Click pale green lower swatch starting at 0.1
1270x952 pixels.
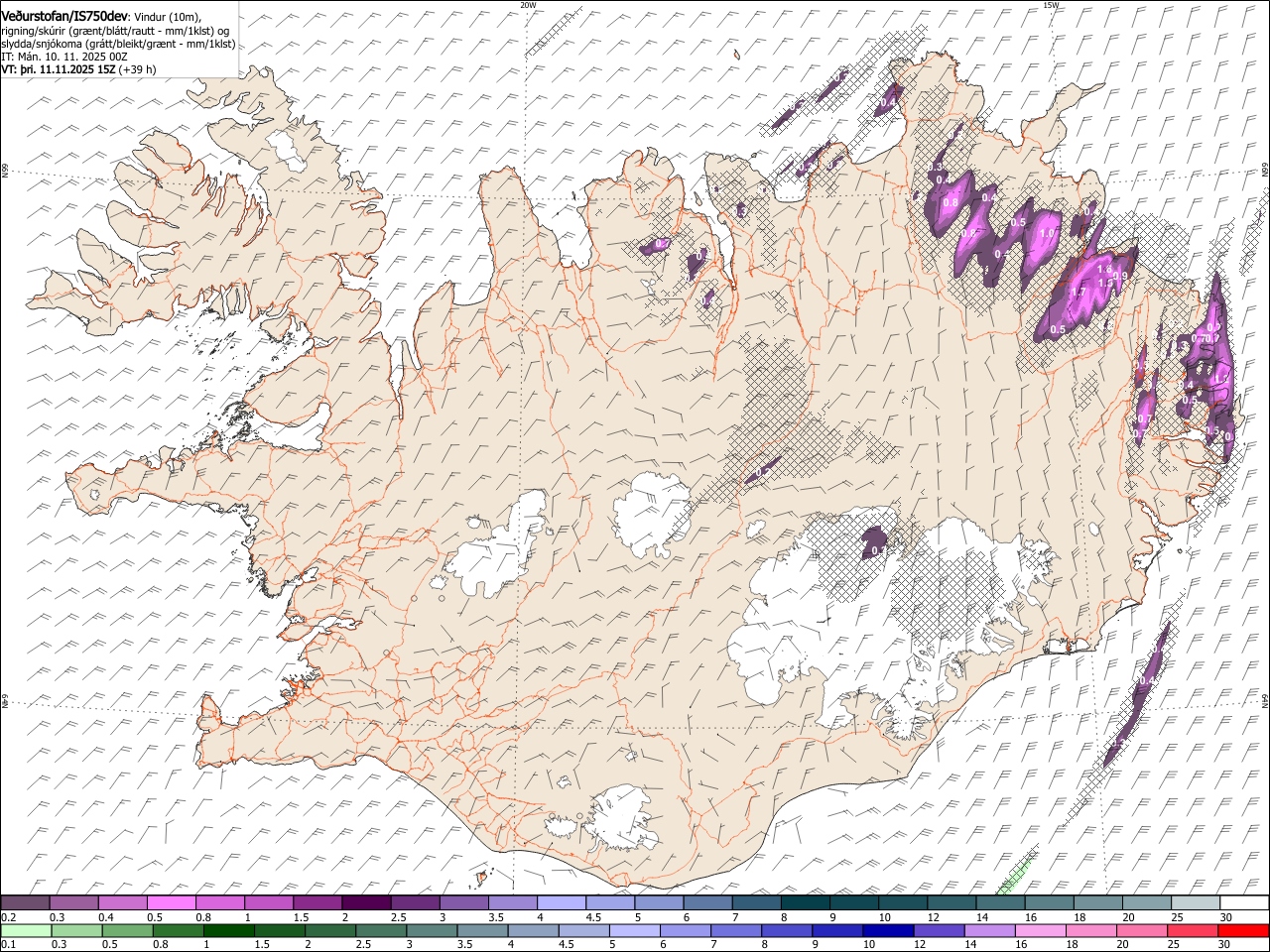(26, 930)
